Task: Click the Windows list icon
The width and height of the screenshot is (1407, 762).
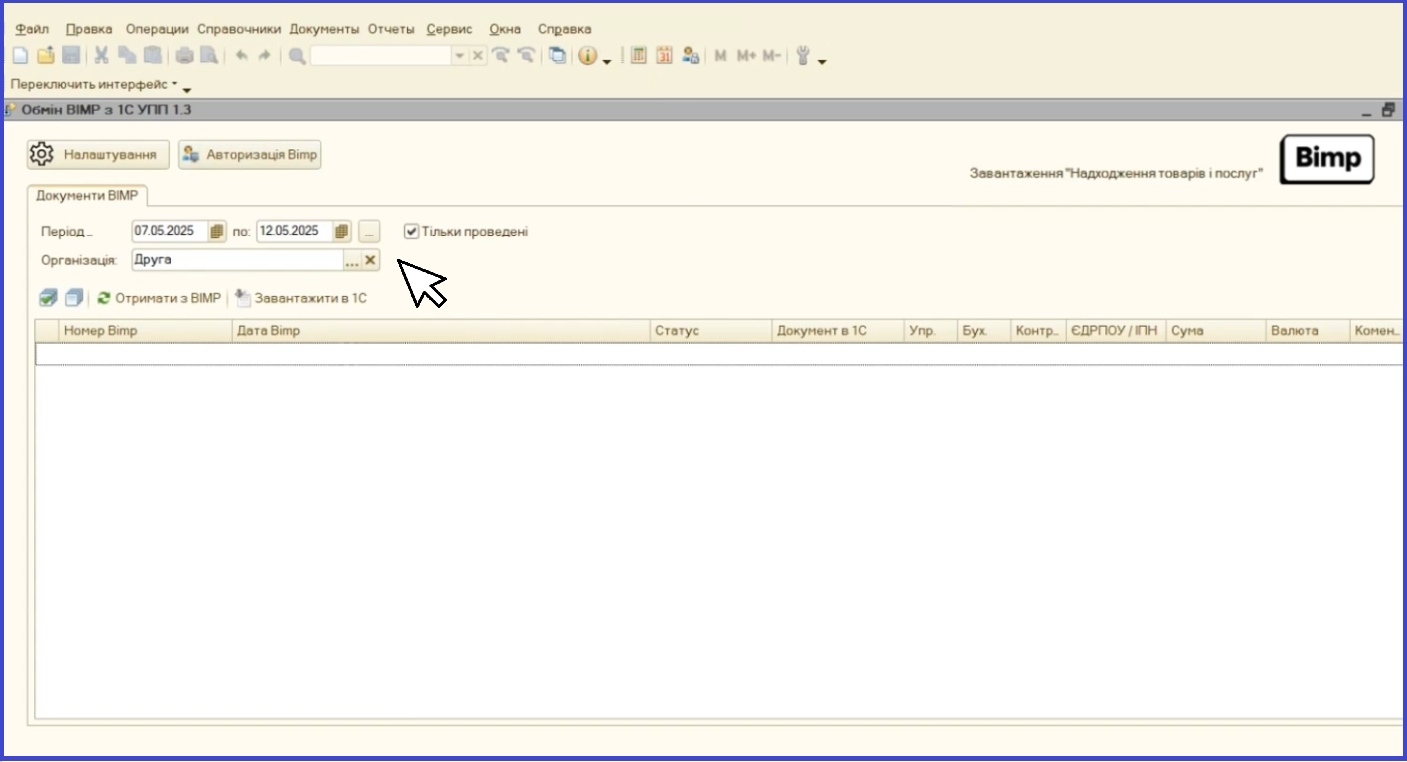Action: (557, 57)
